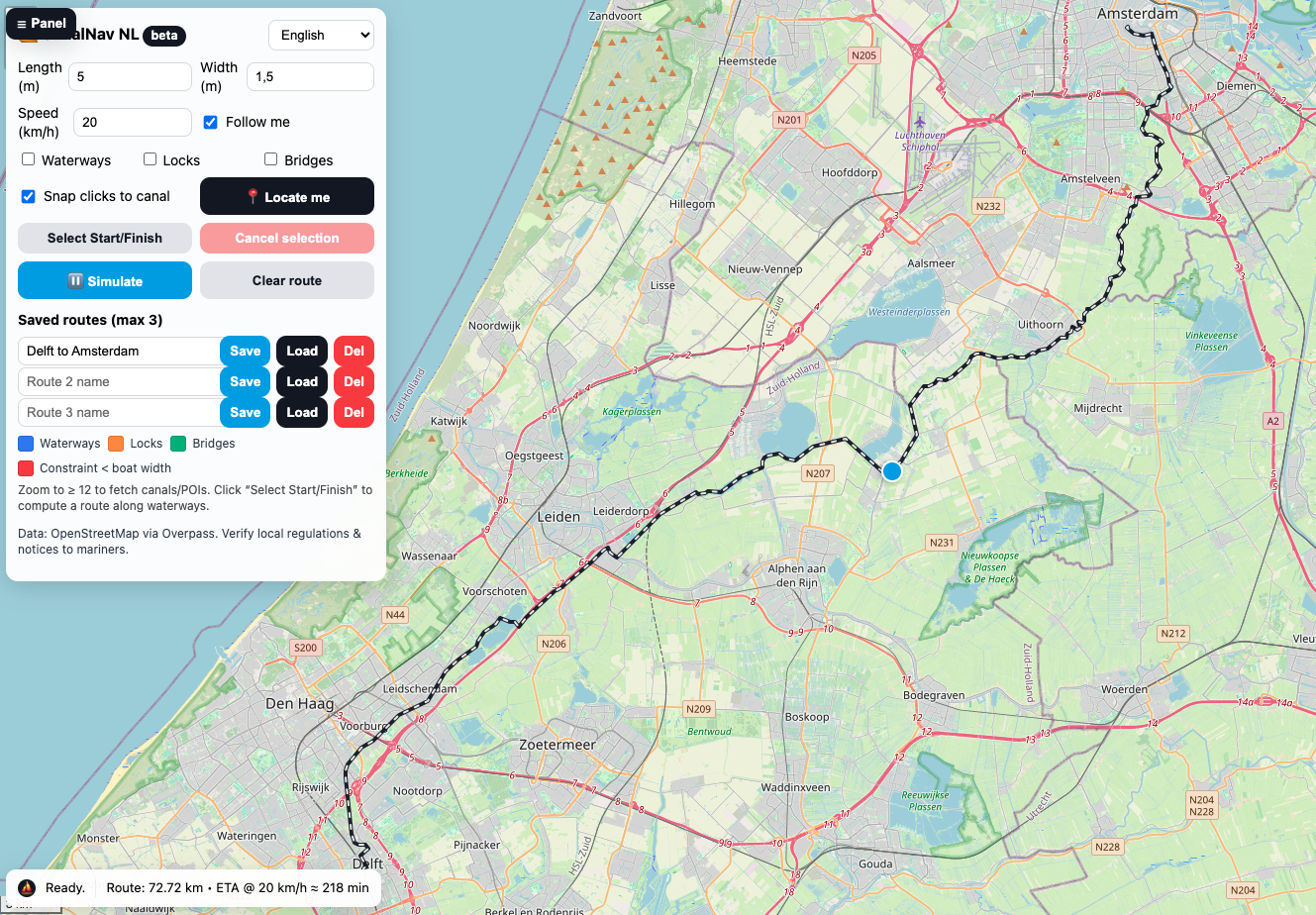Click the Route 2 name field
The width and height of the screenshot is (1316, 915).
(x=119, y=381)
